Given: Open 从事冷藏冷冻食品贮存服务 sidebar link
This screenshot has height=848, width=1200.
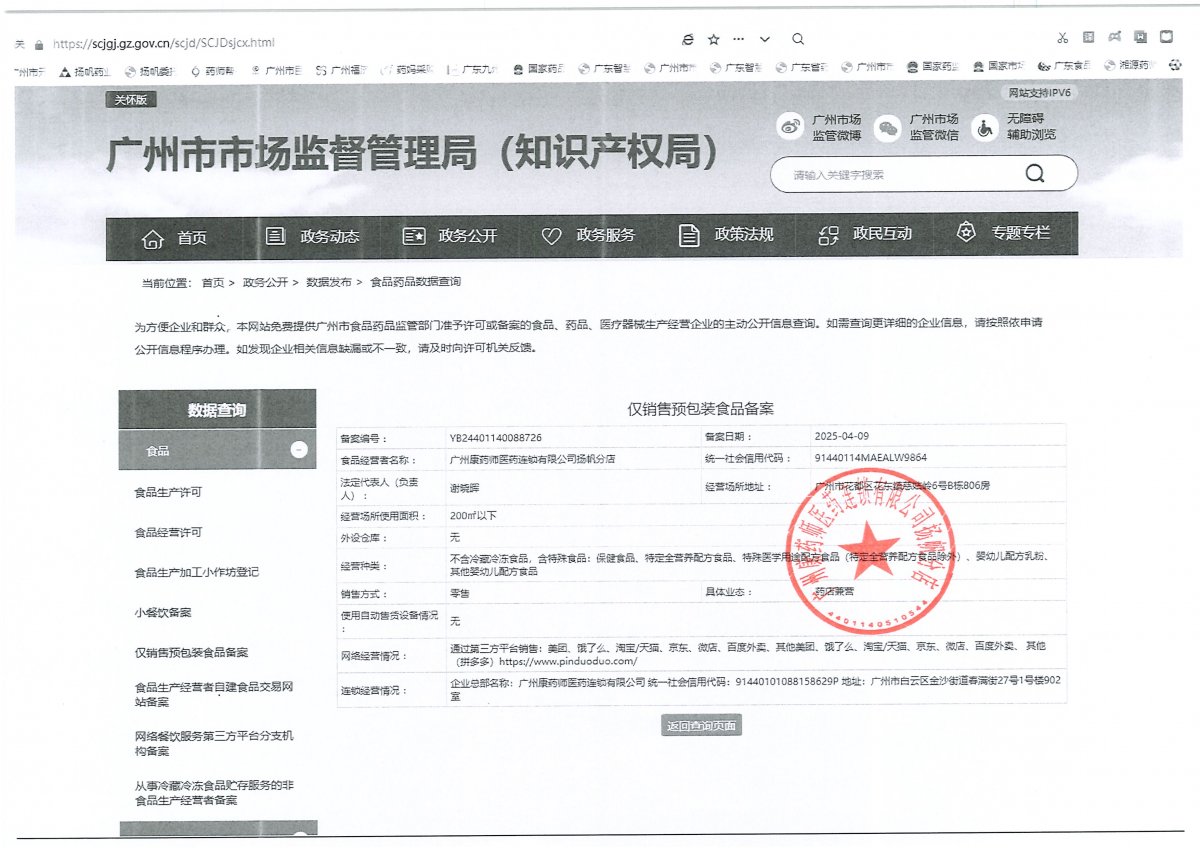Looking at the screenshot, I should (213, 792).
